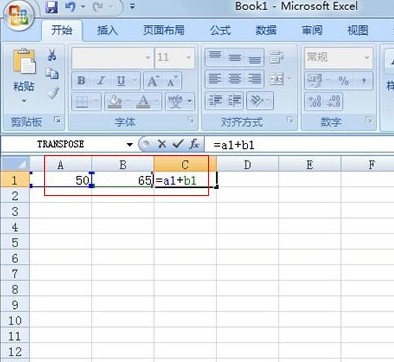Select column D header

coord(247,164)
